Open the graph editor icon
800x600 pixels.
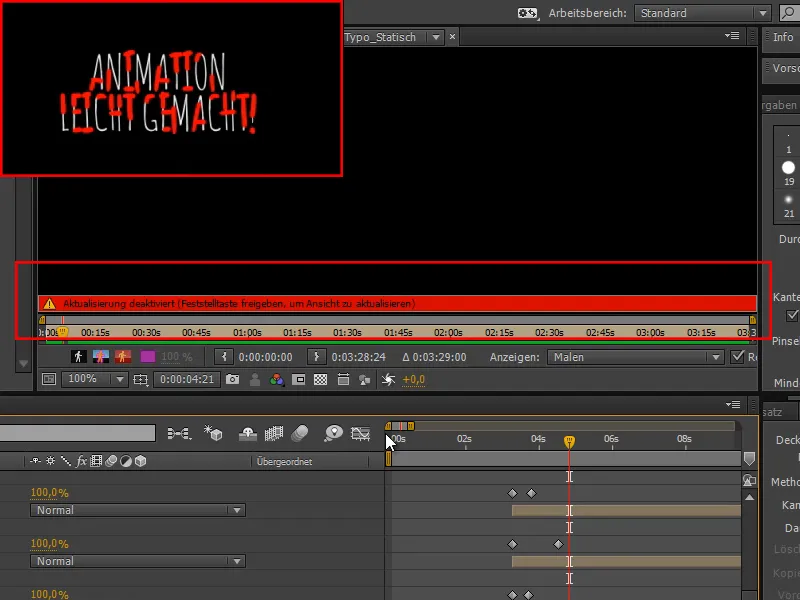pos(360,434)
